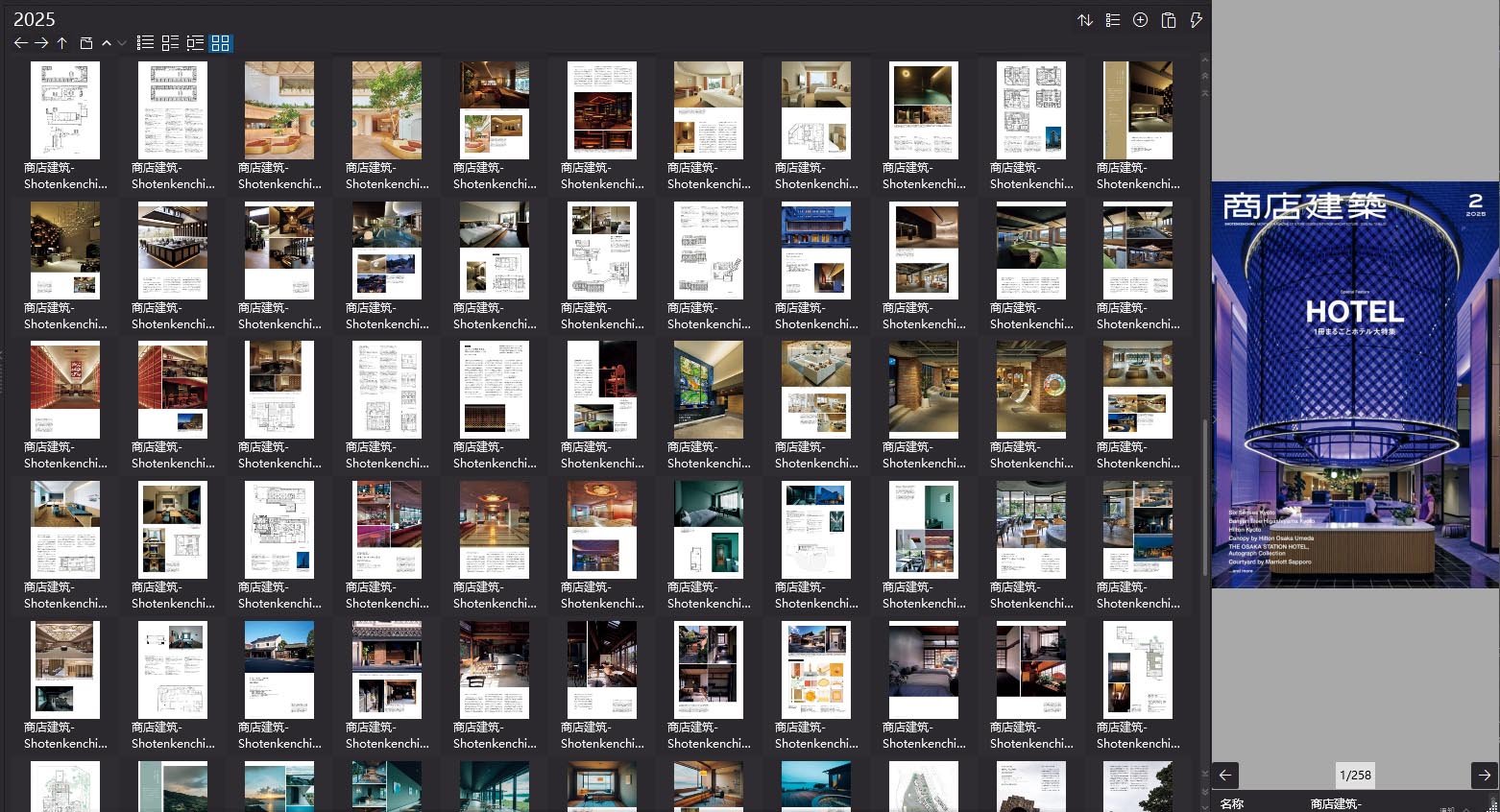Navigate up to the parent folder
The image size is (1500, 812).
click(61, 43)
